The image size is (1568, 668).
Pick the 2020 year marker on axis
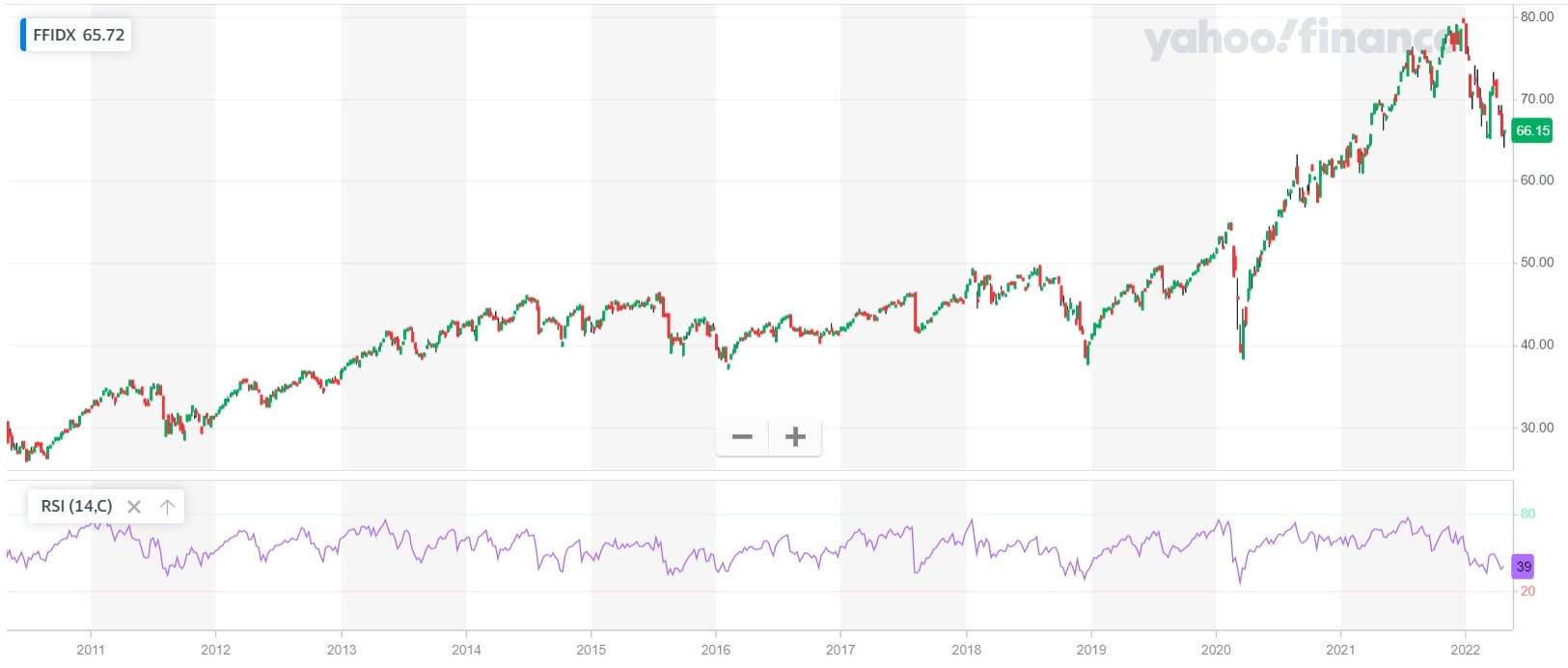click(x=1216, y=650)
